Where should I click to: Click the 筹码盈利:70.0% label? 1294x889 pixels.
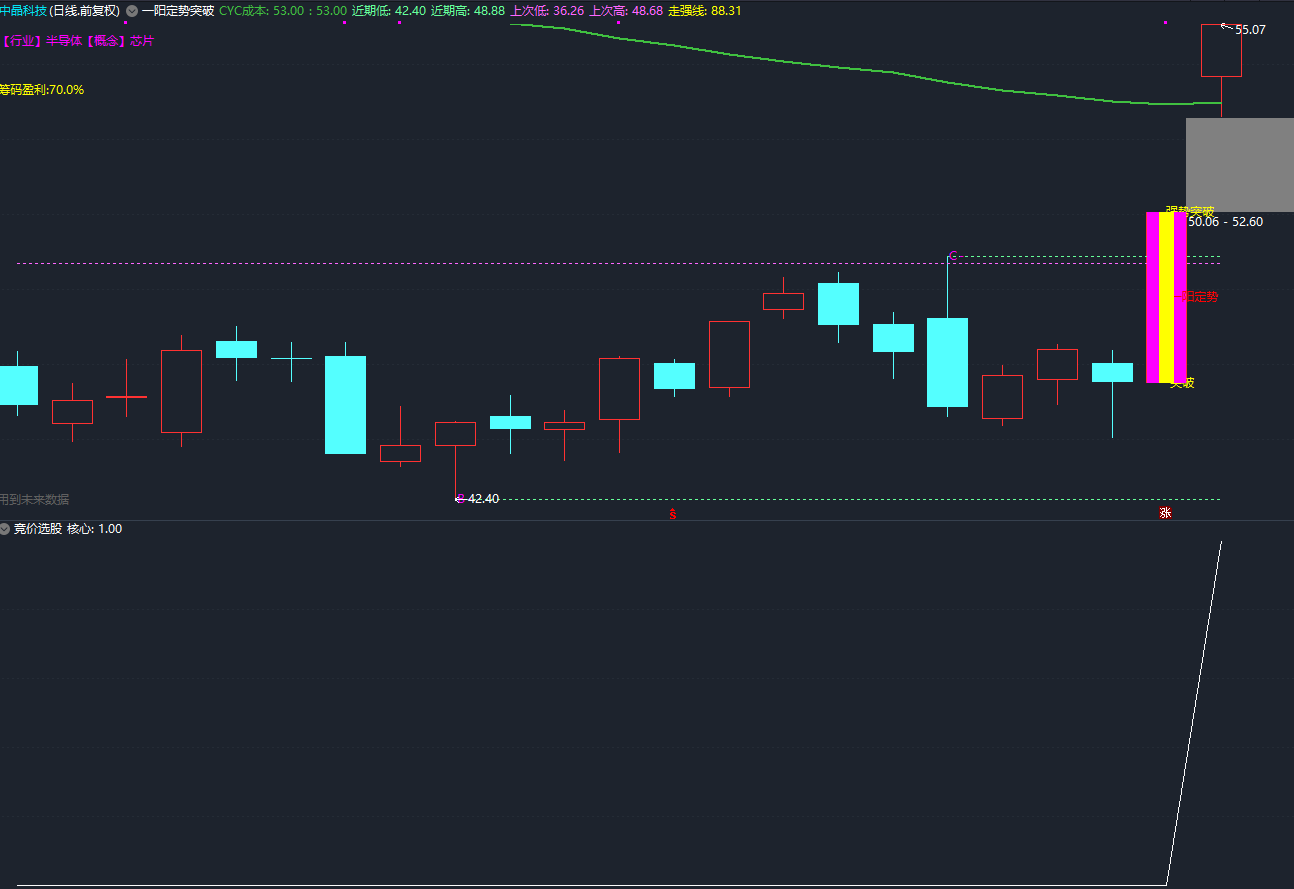coord(42,90)
